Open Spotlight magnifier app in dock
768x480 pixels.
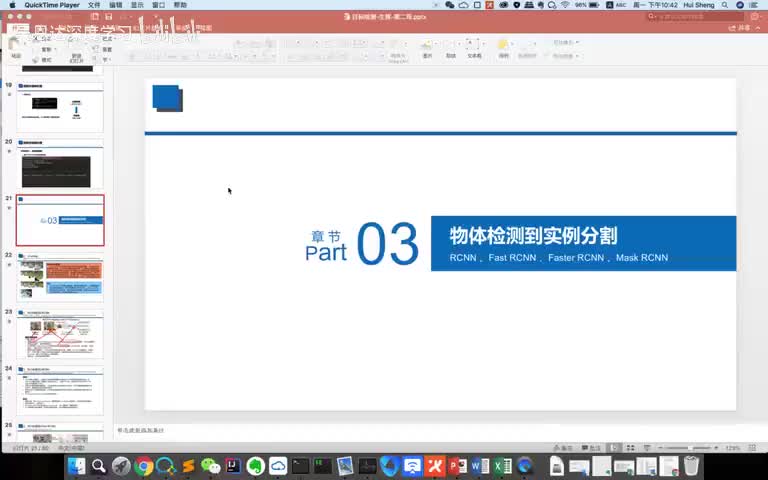click(x=98, y=466)
